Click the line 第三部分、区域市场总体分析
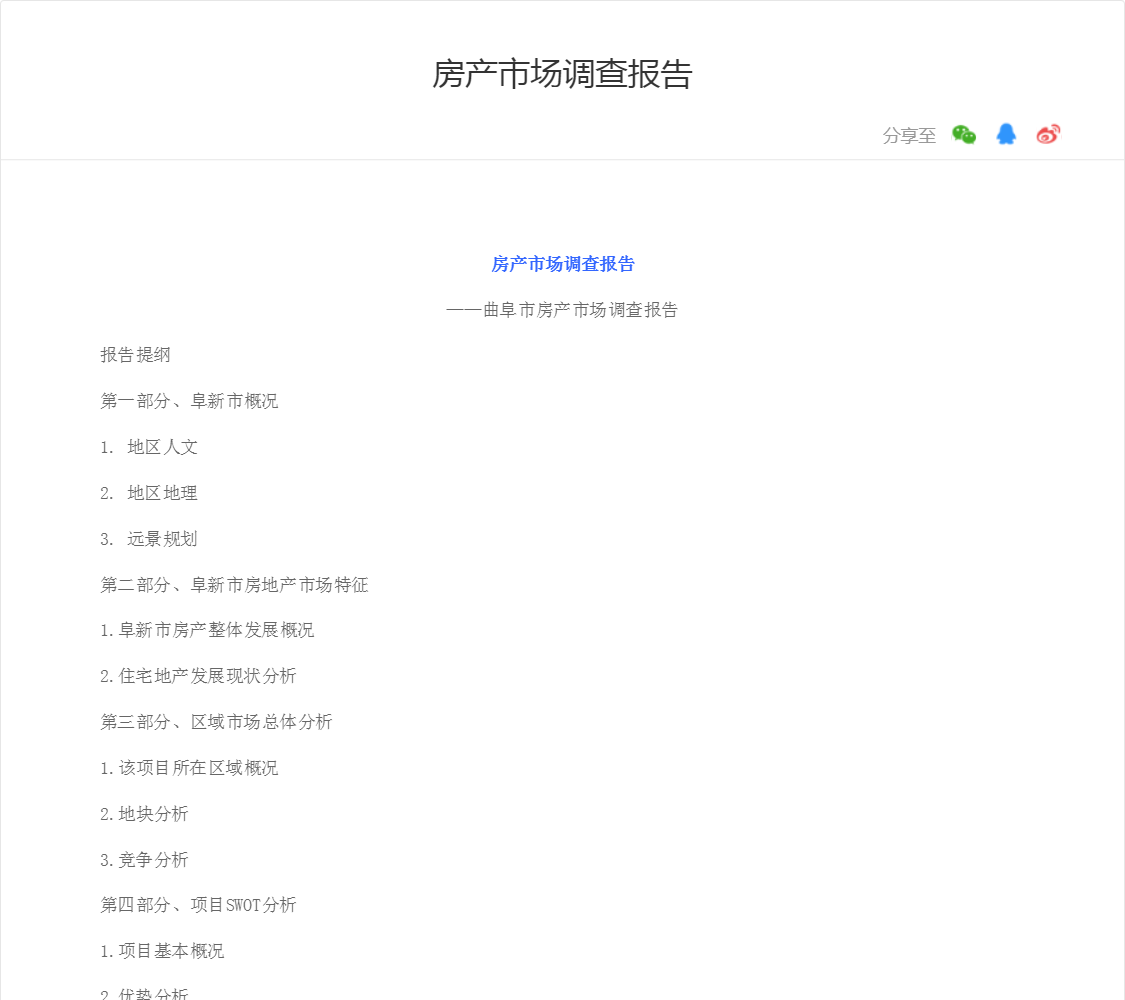This screenshot has width=1125, height=1000. tap(217, 722)
